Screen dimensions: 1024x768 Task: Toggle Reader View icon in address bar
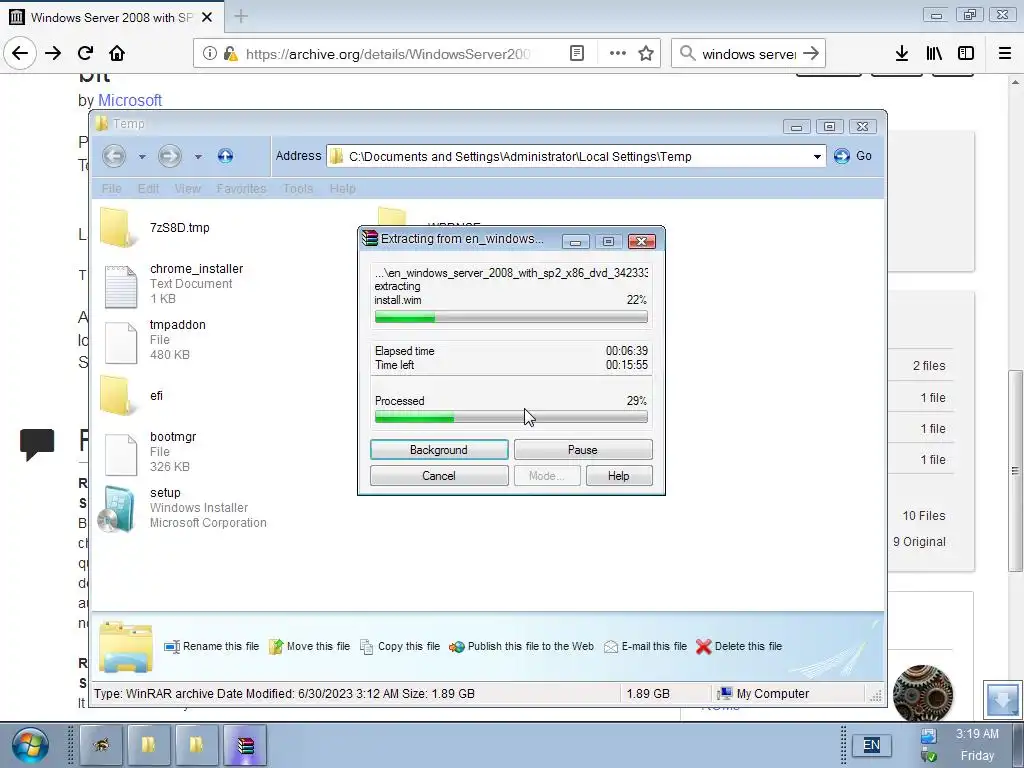pos(577,54)
